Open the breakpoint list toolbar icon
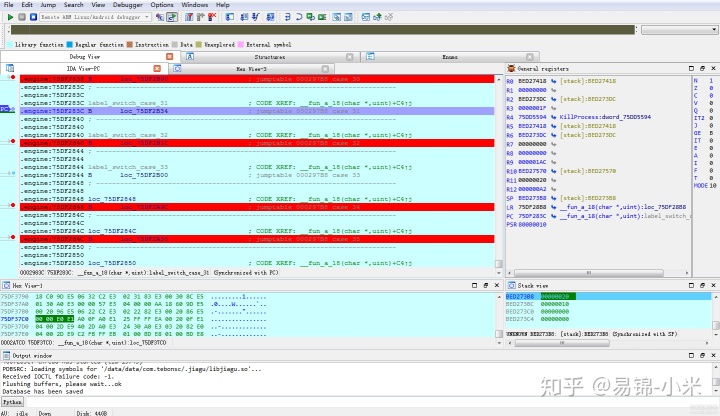 [x=189, y=17]
